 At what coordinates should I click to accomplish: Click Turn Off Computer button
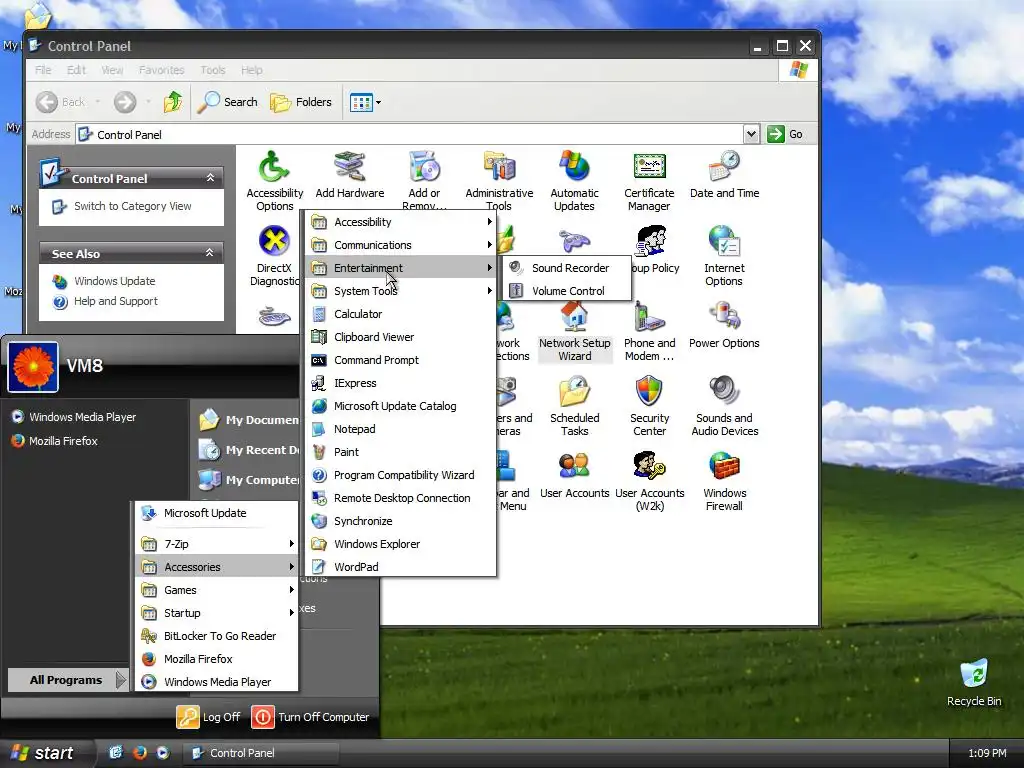click(x=311, y=717)
